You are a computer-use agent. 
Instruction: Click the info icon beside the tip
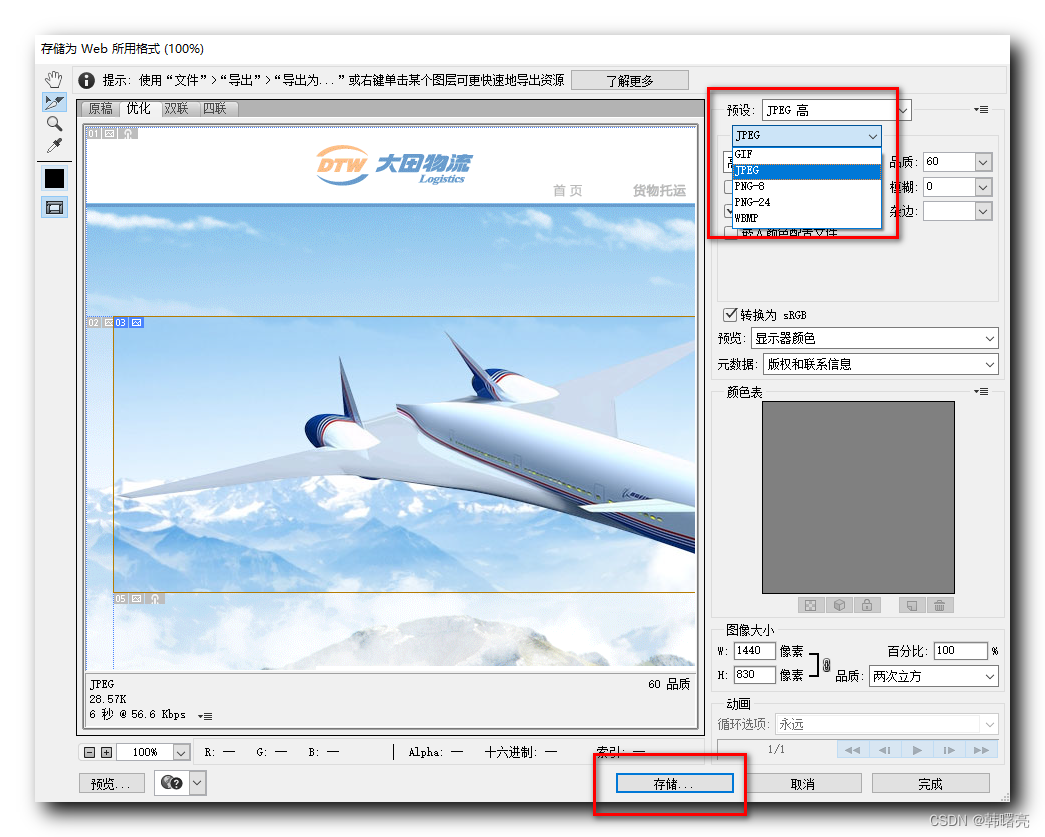pyautogui.click(x=86, y=80)
